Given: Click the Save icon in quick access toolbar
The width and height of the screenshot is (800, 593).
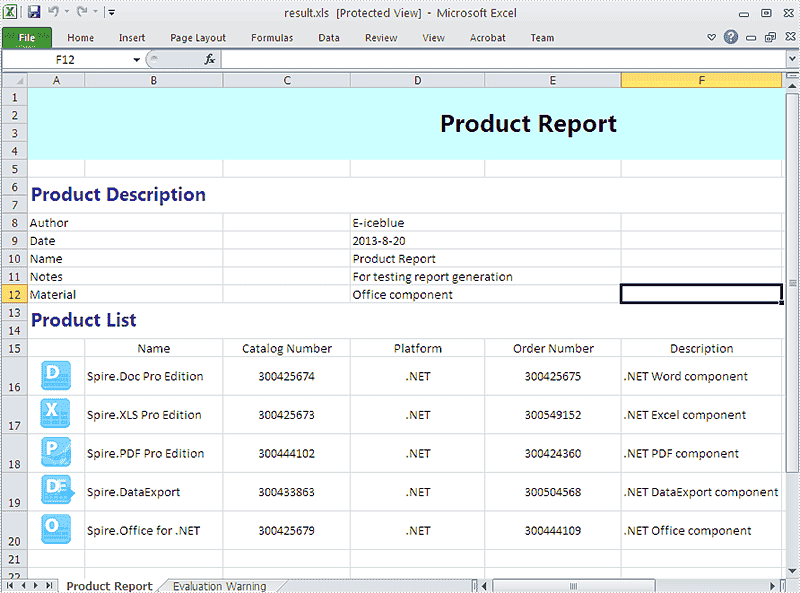Looking at the screenshot, I should (x=34, y=12).
